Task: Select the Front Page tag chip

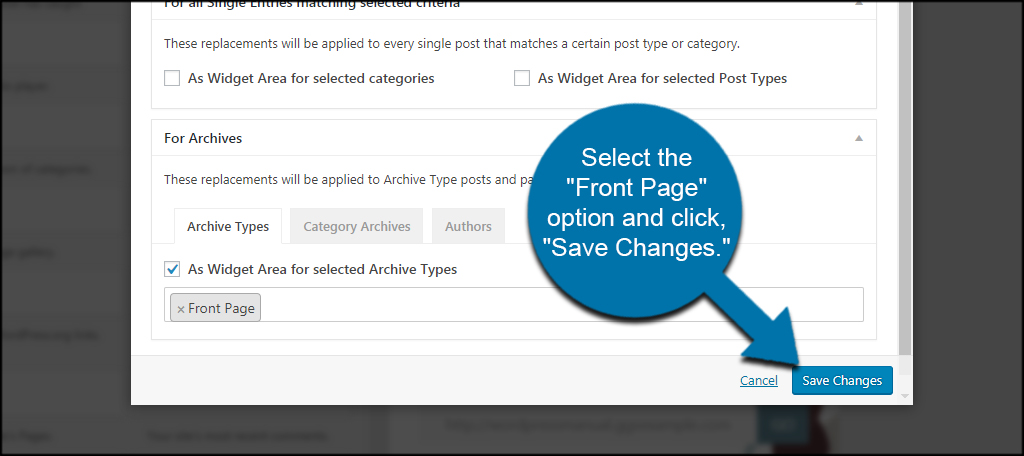Action: tap(216, 308)
